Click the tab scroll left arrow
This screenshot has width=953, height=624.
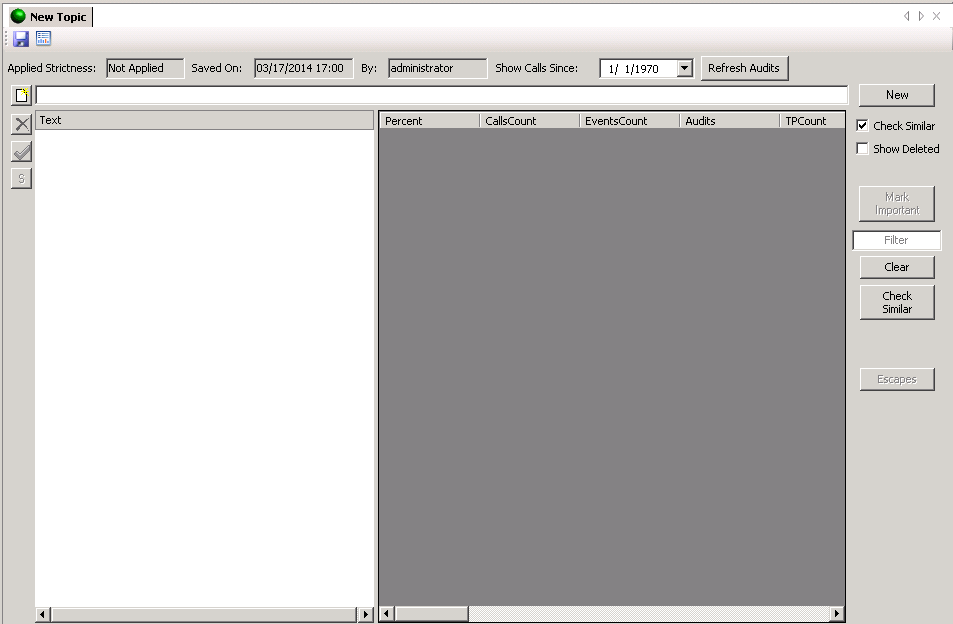pos(907,16)
